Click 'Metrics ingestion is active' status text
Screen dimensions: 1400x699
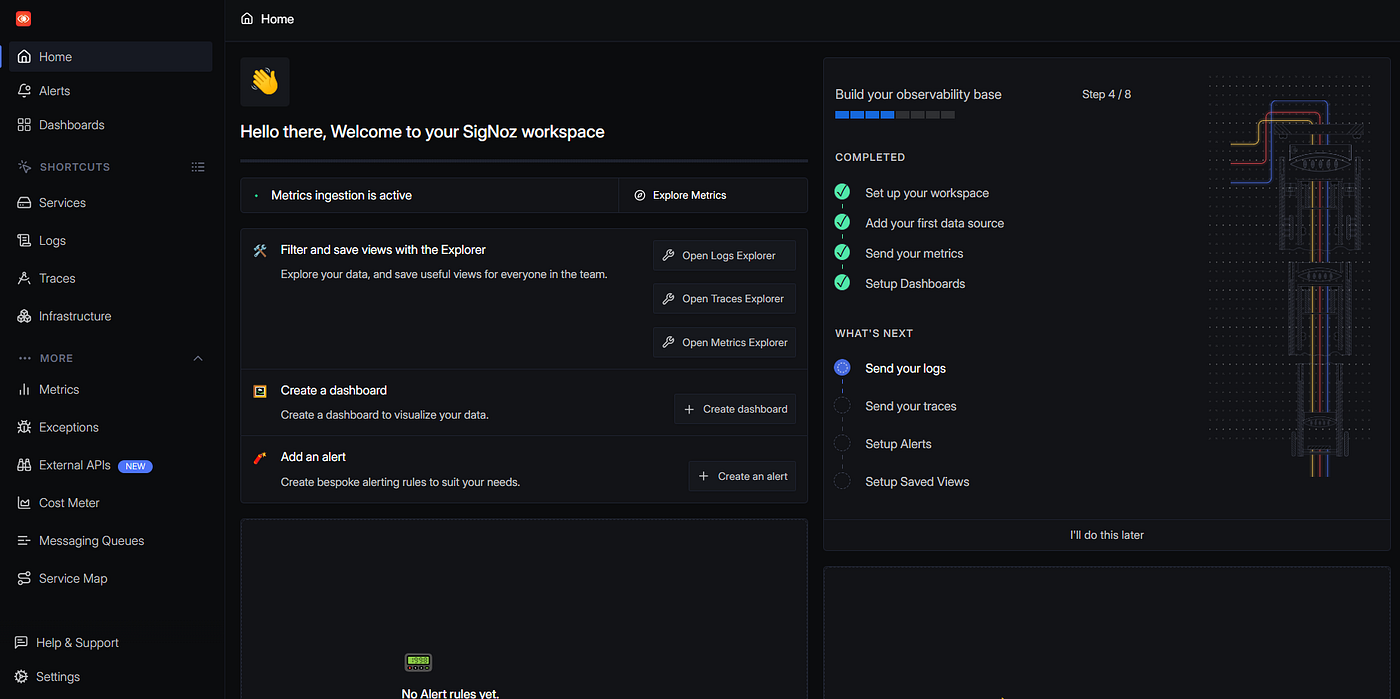341,196
